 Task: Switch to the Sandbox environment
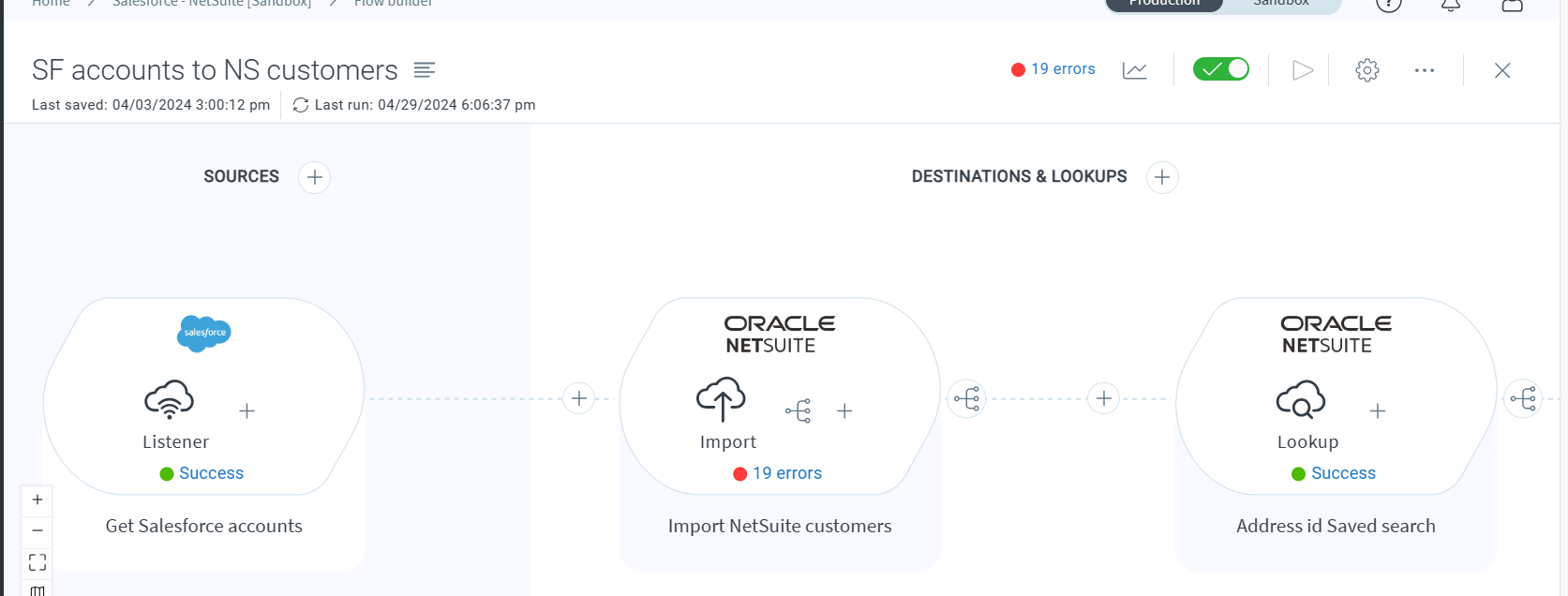coord(1281,4)
